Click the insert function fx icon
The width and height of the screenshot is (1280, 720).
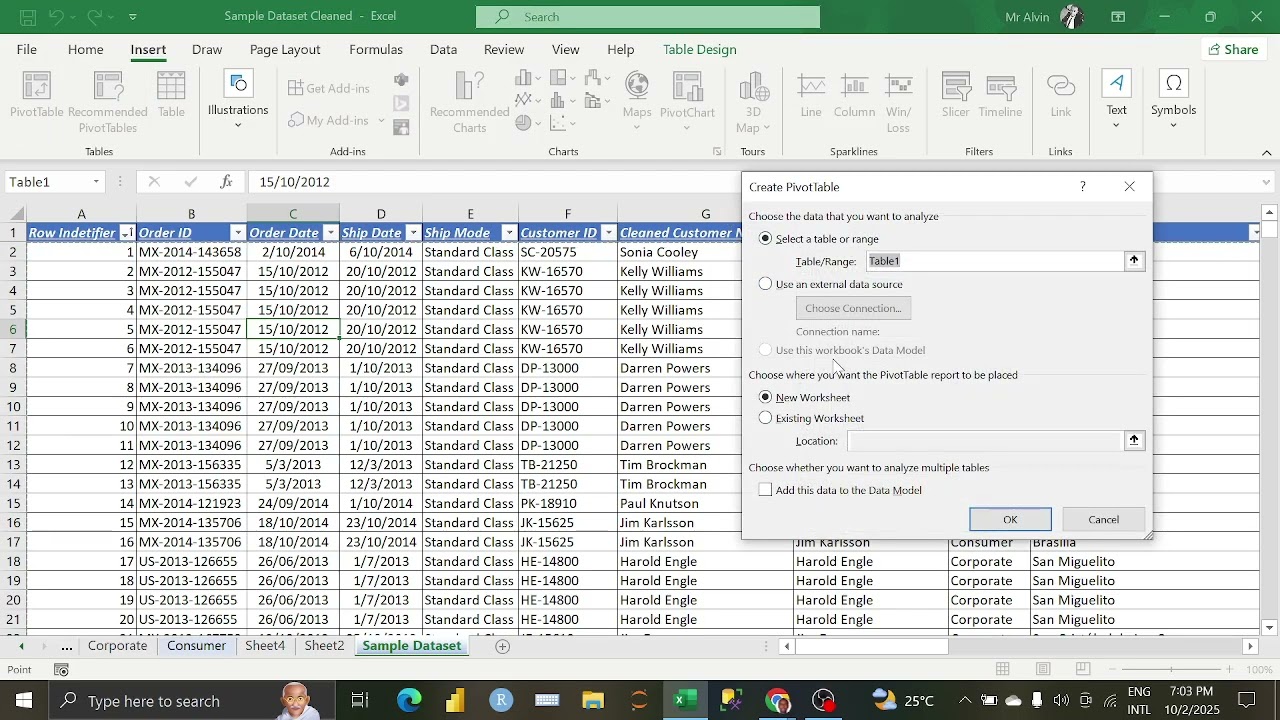(227, 182)
